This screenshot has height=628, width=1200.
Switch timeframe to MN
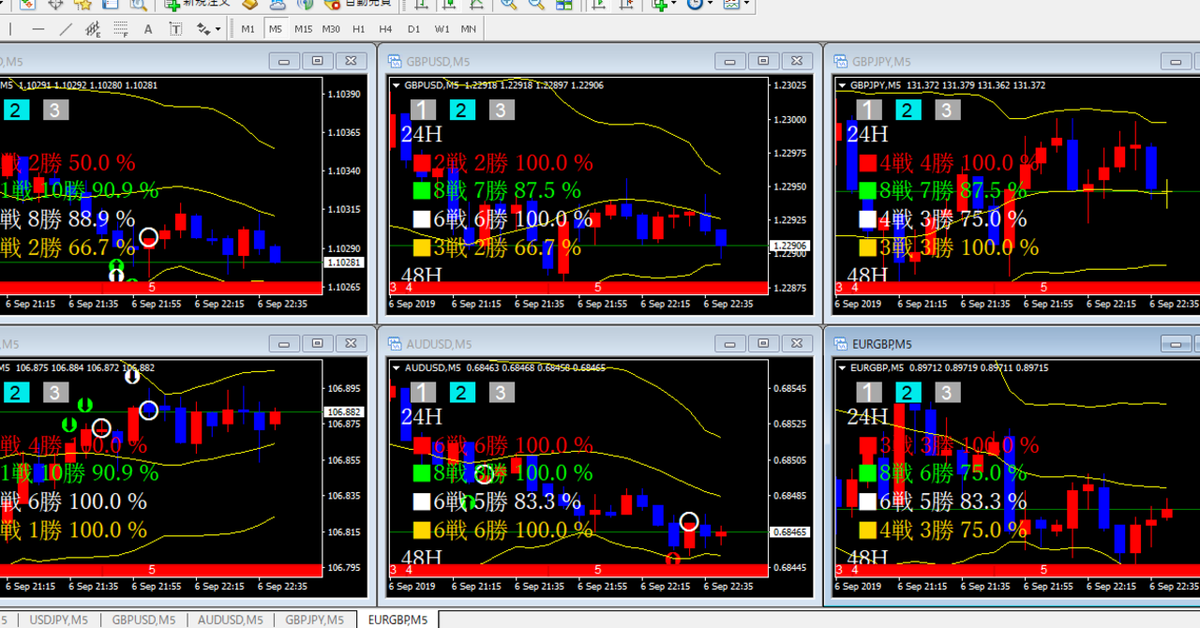tap(468, 29)
